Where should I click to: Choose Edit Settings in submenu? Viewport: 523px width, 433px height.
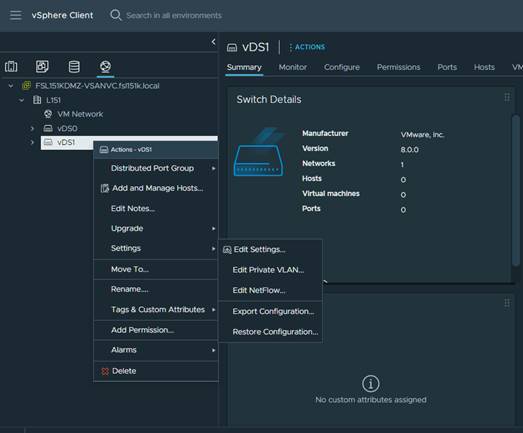(271, 250)
